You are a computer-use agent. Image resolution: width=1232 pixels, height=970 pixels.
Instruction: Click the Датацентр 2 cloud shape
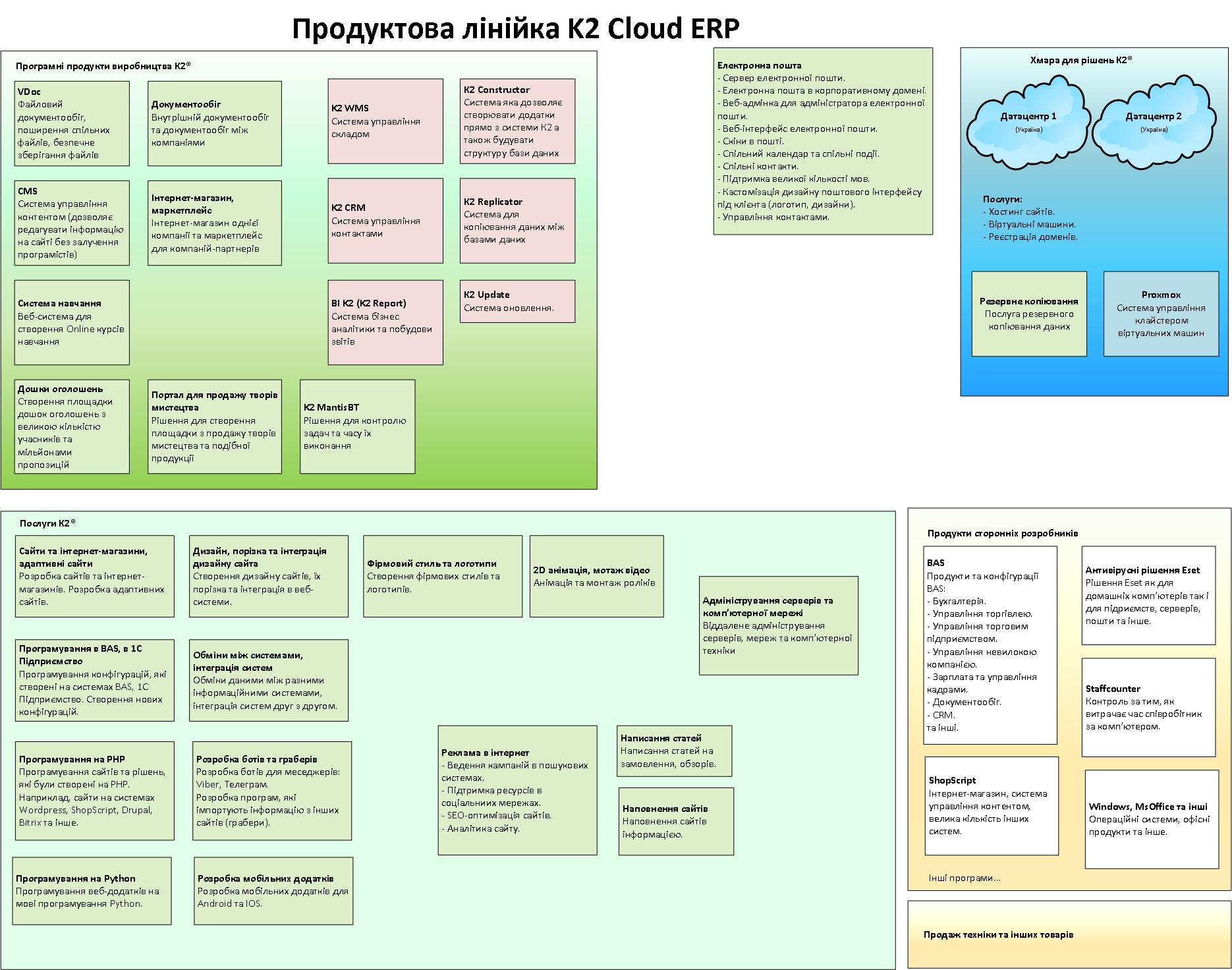click(x=1153, y=122)
